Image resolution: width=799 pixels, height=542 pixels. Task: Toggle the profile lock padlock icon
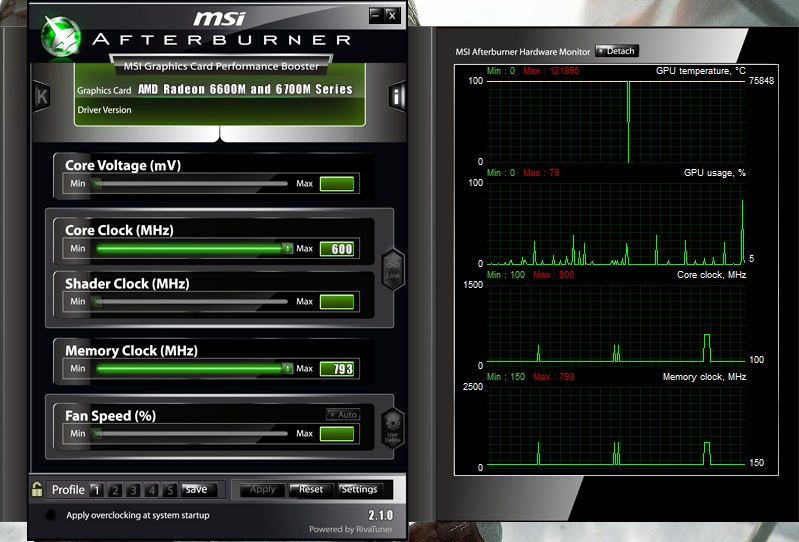pos(37,489)
